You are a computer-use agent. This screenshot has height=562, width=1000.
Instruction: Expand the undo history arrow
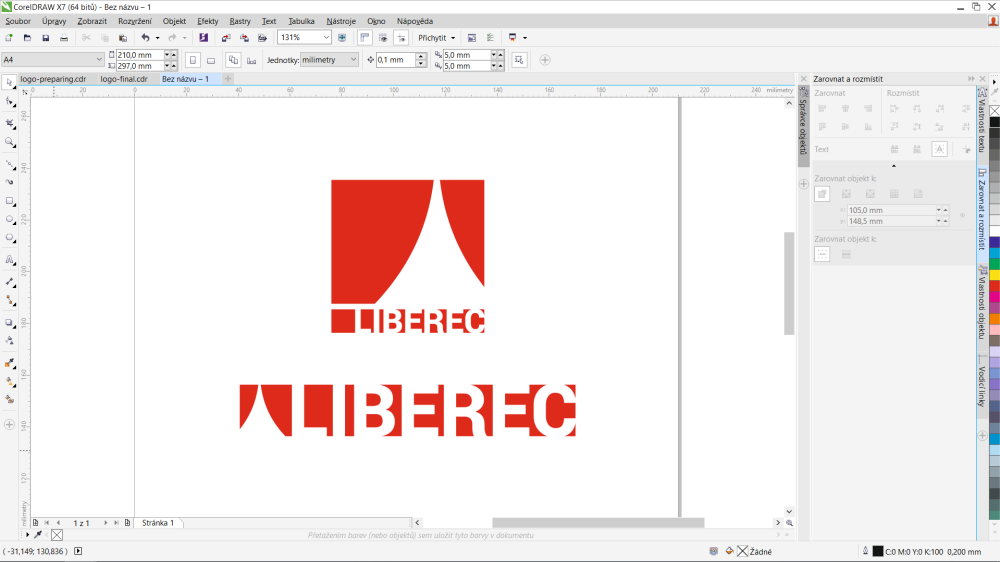158,38
